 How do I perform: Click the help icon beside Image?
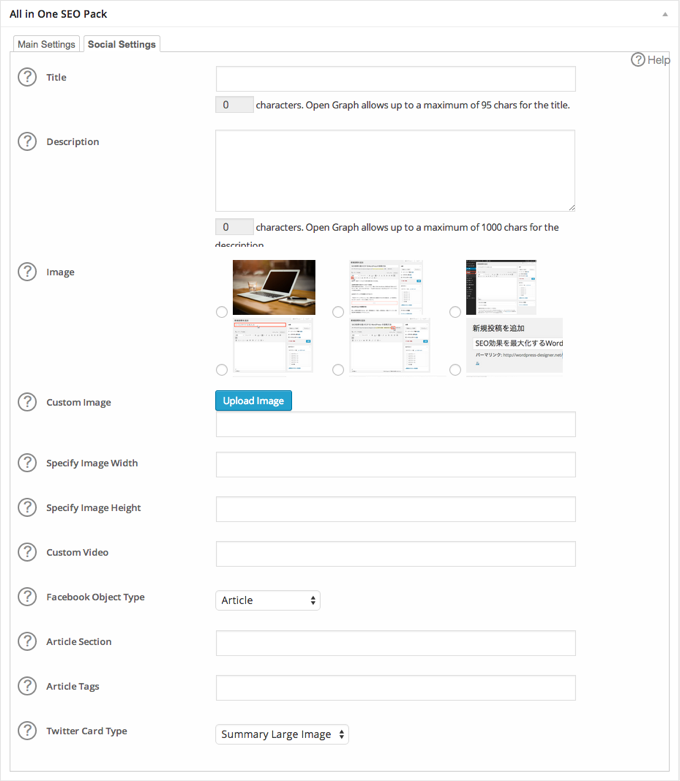pos(27,272)
